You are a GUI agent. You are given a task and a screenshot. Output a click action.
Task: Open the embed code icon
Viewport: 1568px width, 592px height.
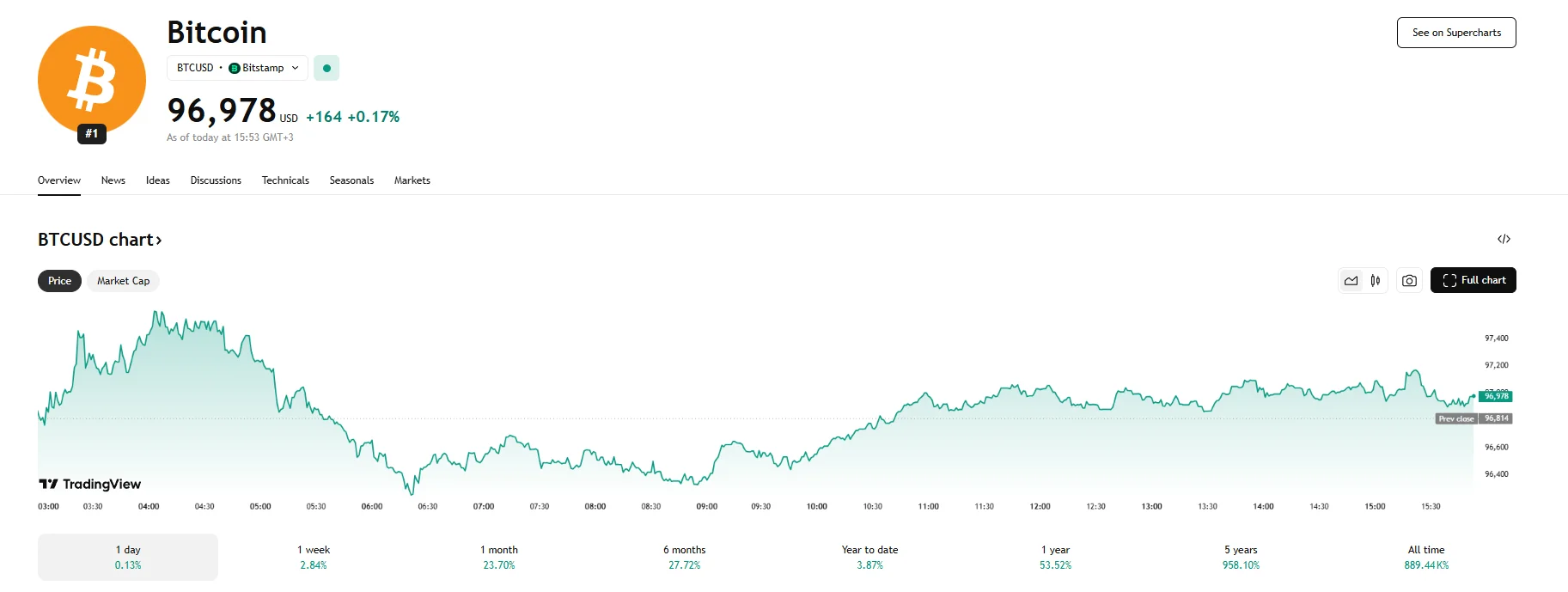coord(1504,239)
